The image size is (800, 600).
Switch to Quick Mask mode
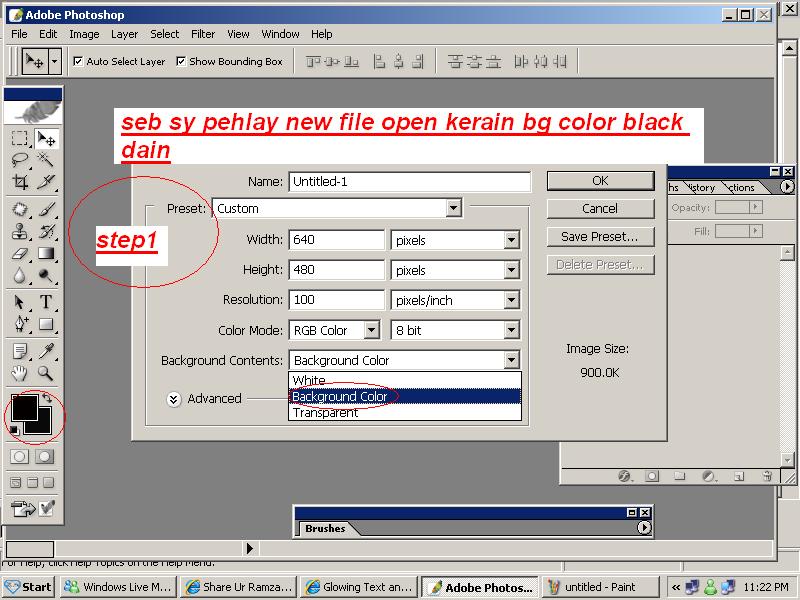tap(45, 456)
